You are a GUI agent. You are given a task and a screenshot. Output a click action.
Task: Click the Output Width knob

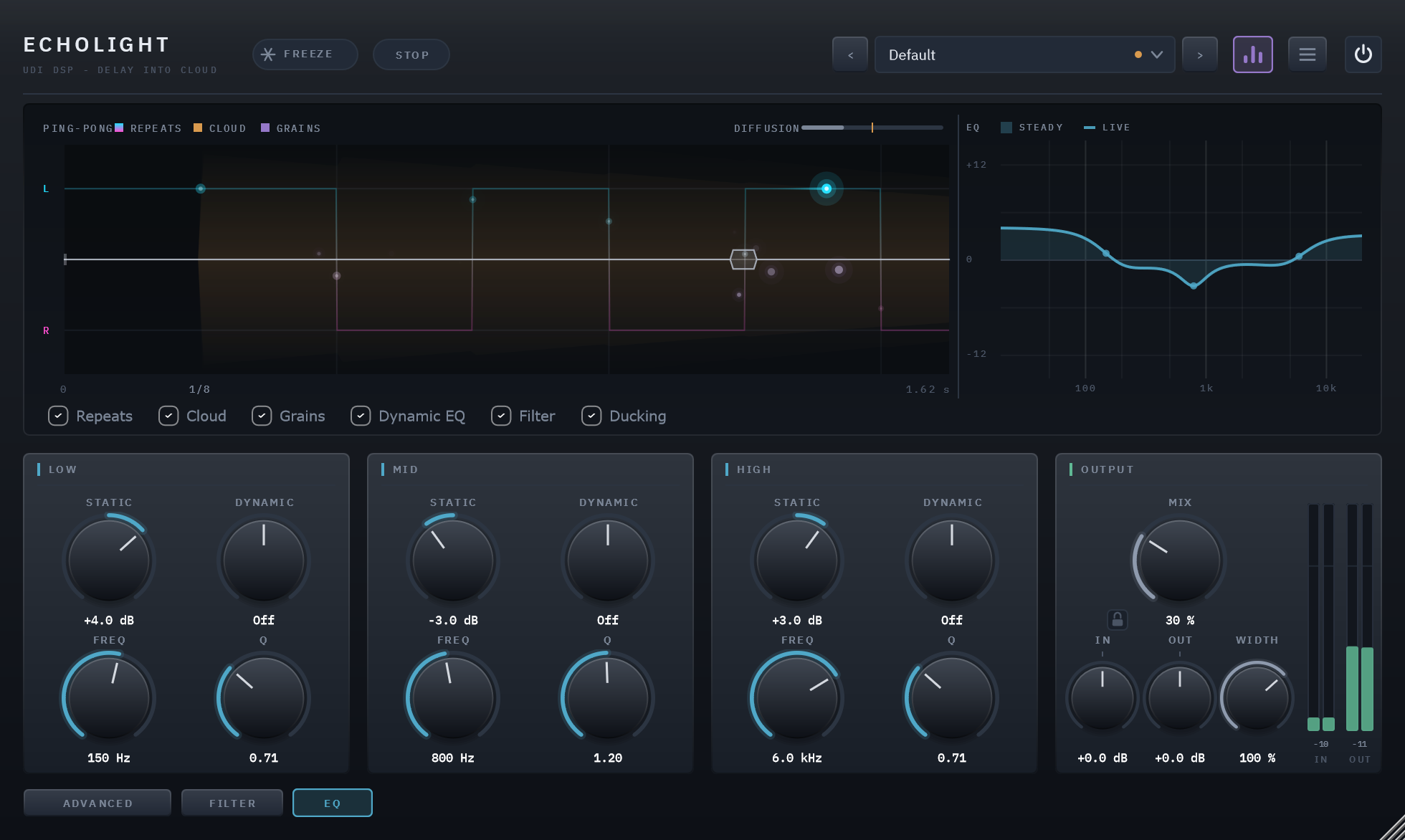click(x=1257, y=697)
